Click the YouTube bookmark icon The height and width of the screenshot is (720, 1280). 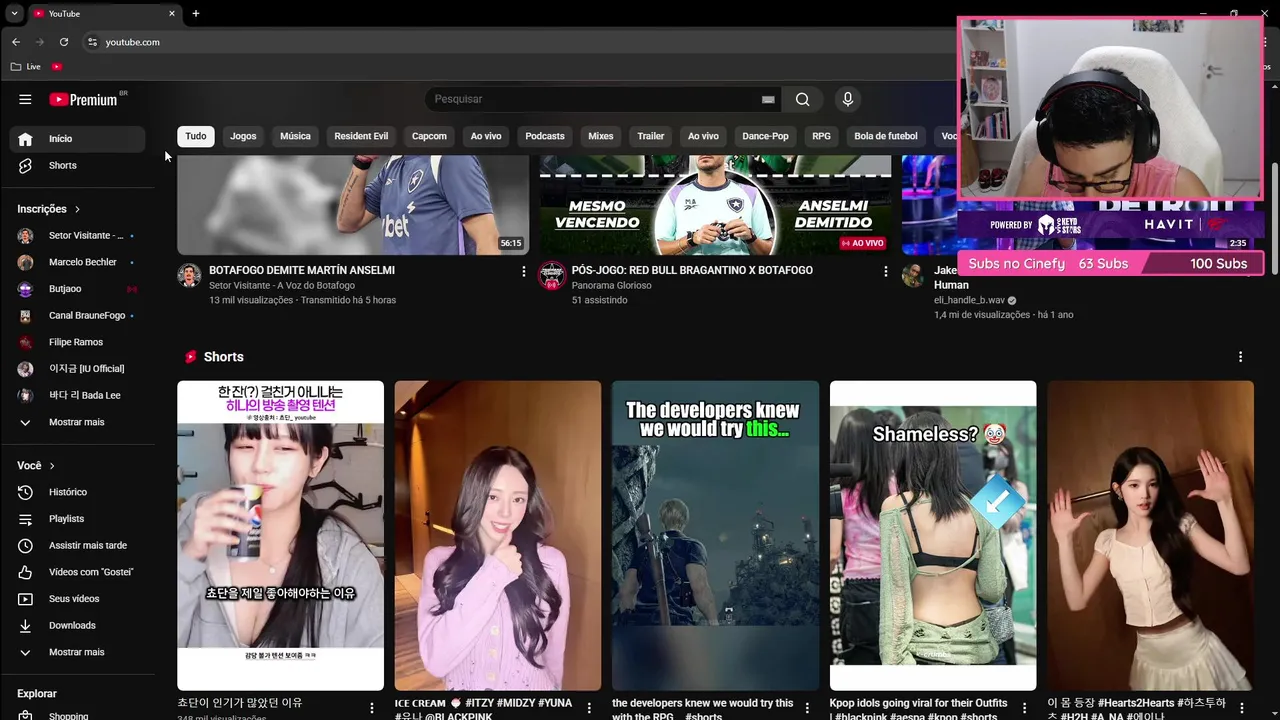57,66
